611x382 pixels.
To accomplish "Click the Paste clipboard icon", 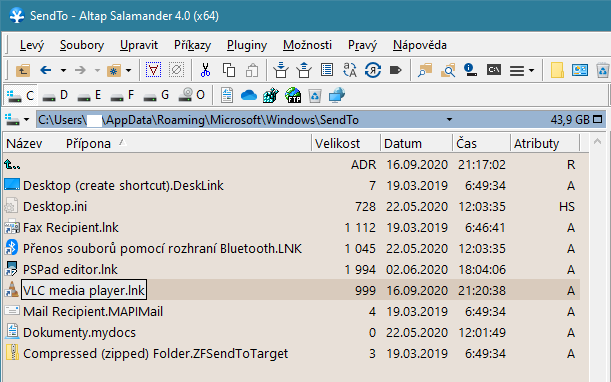I will 252,70.
